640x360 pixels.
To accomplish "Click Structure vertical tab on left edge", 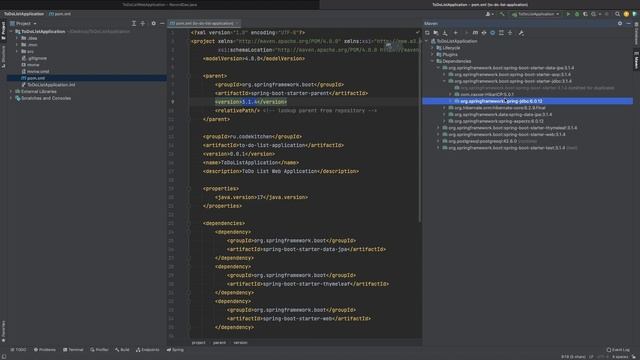I will point(3,56).
